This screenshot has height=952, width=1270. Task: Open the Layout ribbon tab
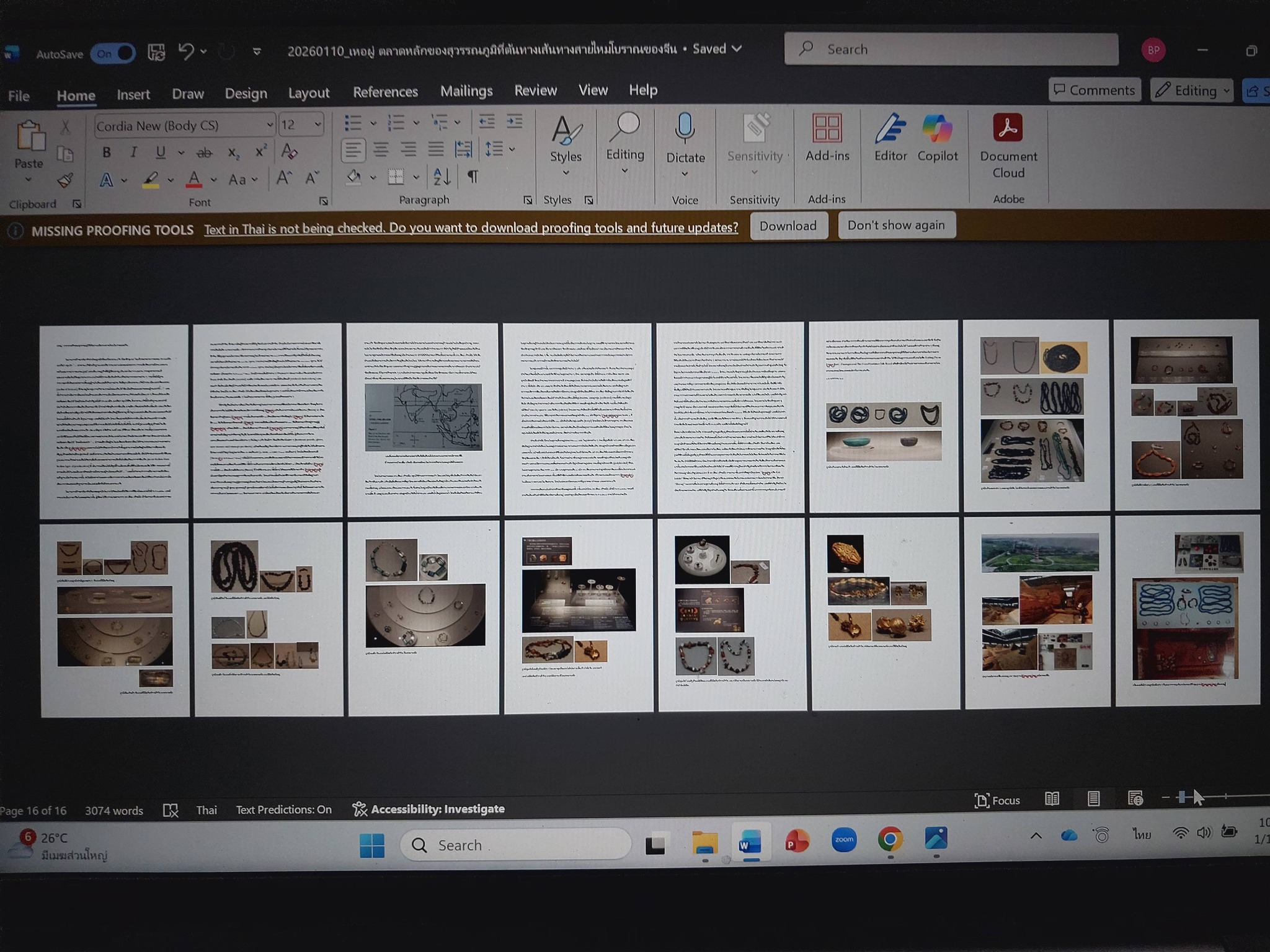coord(308,94)
